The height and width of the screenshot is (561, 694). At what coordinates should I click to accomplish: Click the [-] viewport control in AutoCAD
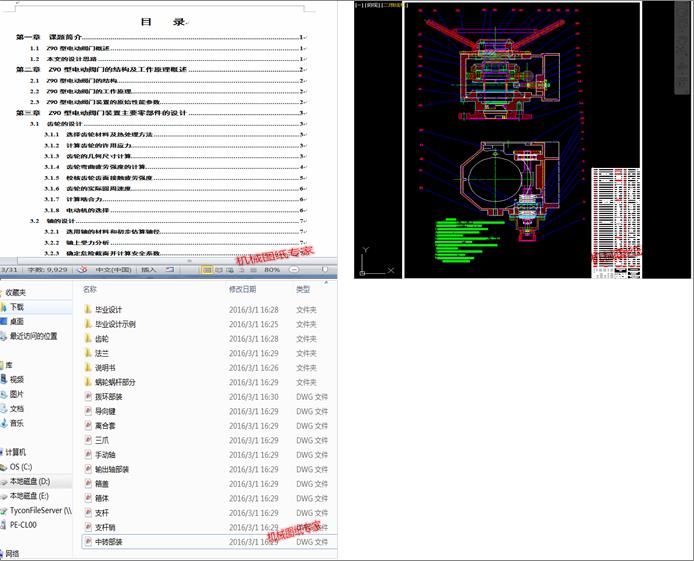click(359, 5)
